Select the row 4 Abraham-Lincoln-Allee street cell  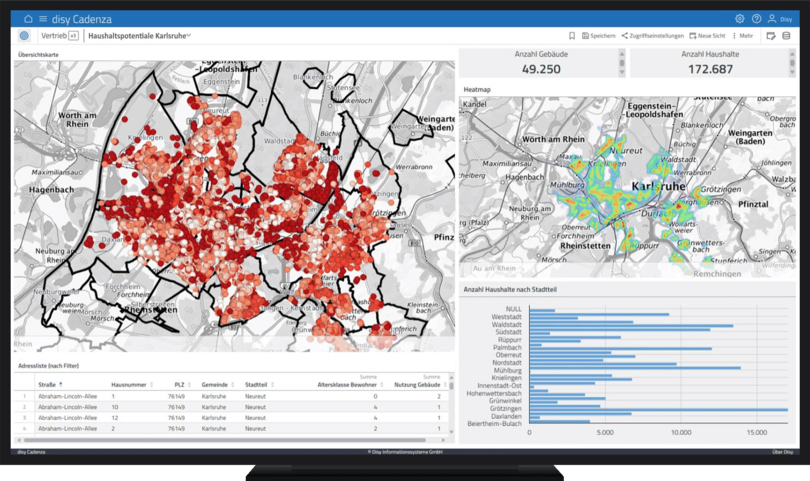click(x=68, y=428)
